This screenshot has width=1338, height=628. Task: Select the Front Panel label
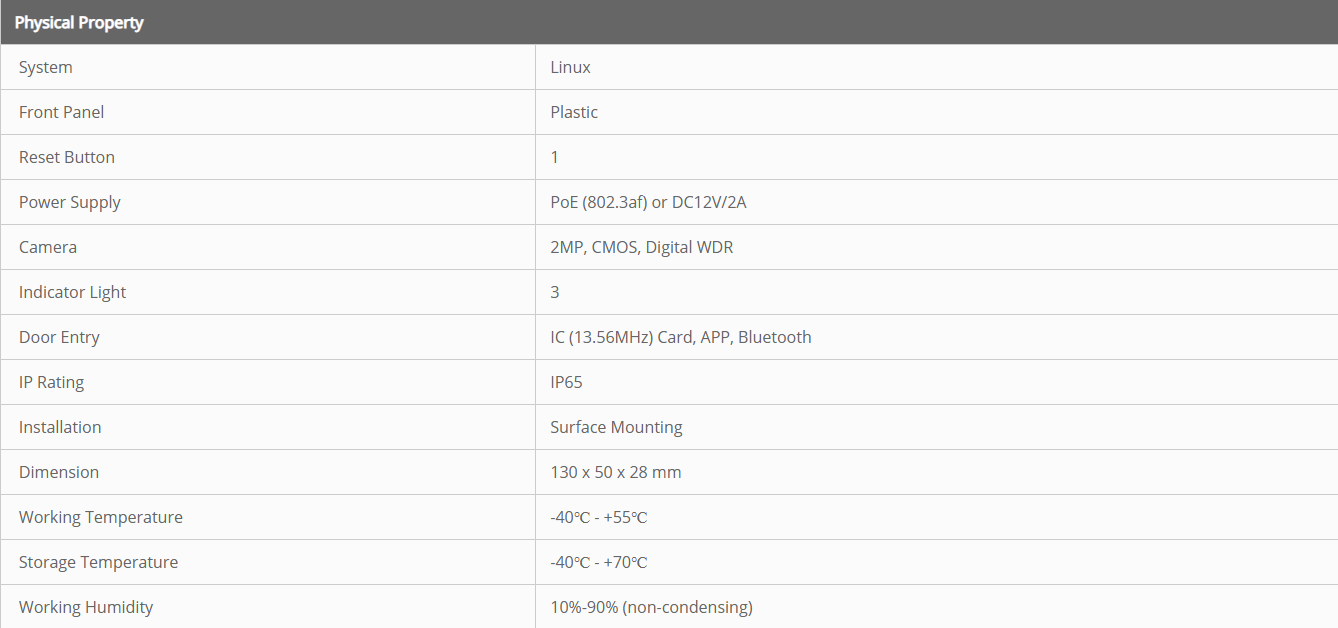[61, 112]
